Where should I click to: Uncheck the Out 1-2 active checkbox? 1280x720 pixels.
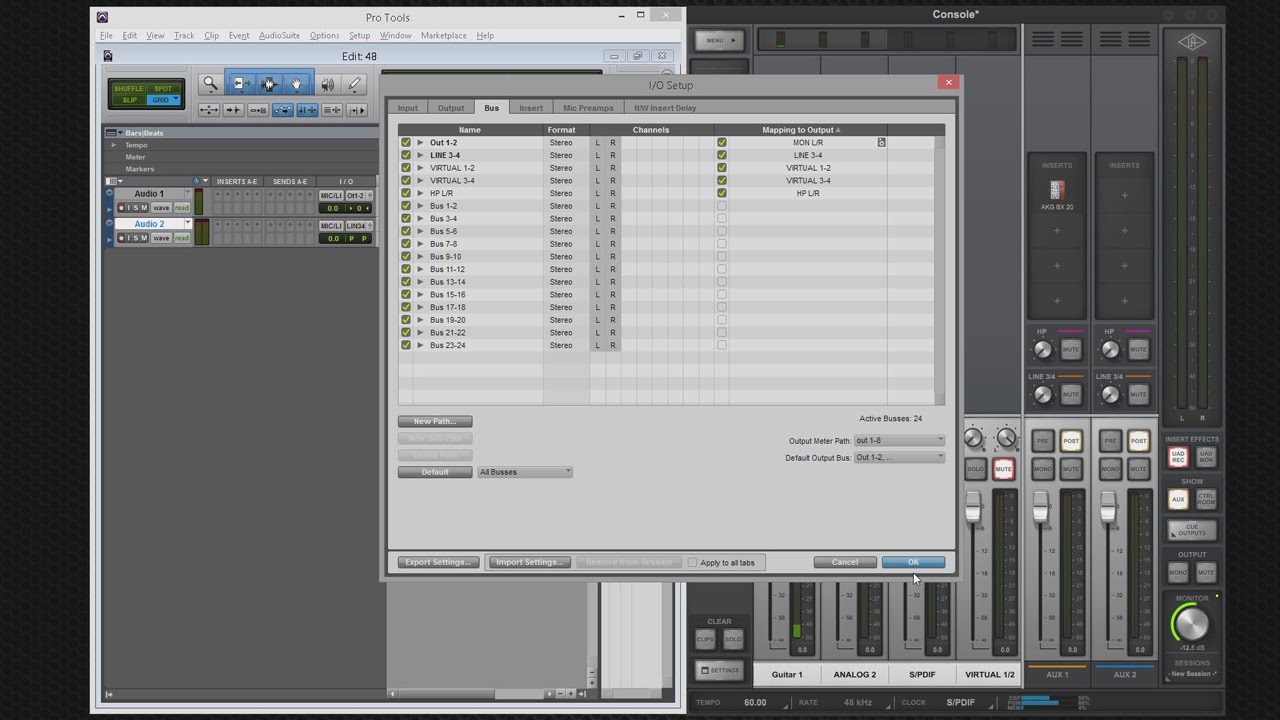pos(406,143)
